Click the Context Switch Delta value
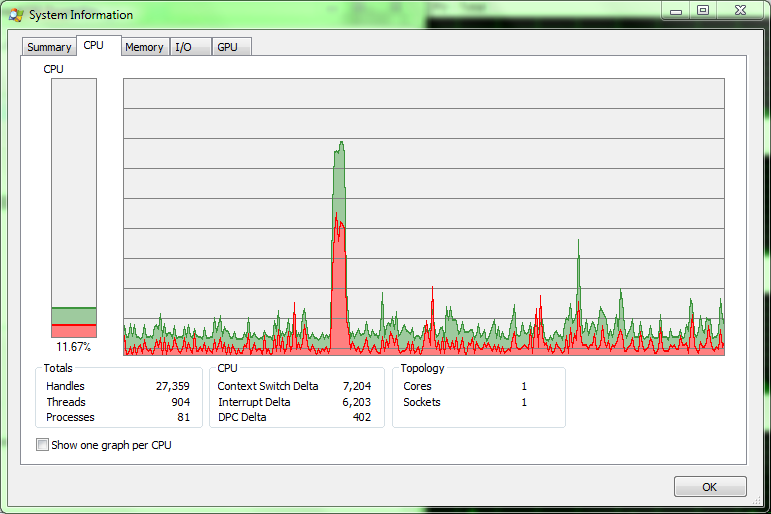This screenshot has width=771, height=514. pos(356,386)
